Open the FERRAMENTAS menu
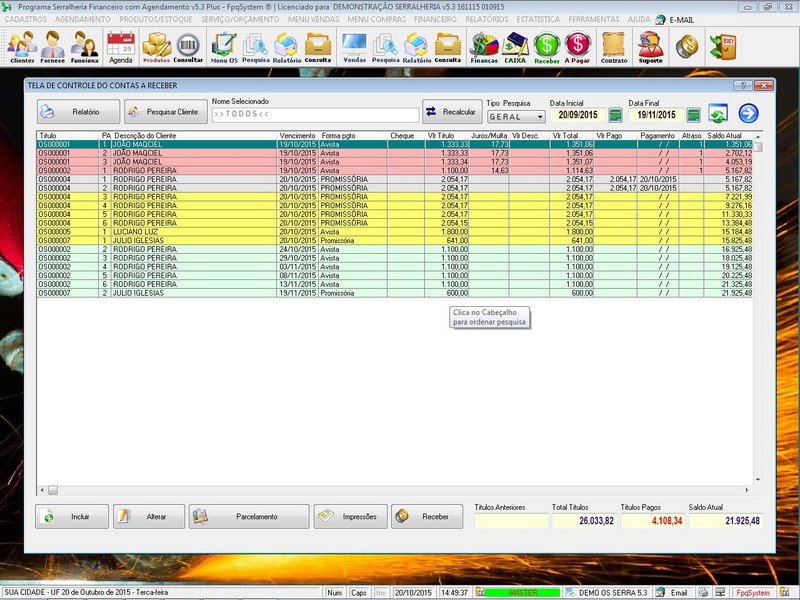Screen dimensions: 800x600 594,19
